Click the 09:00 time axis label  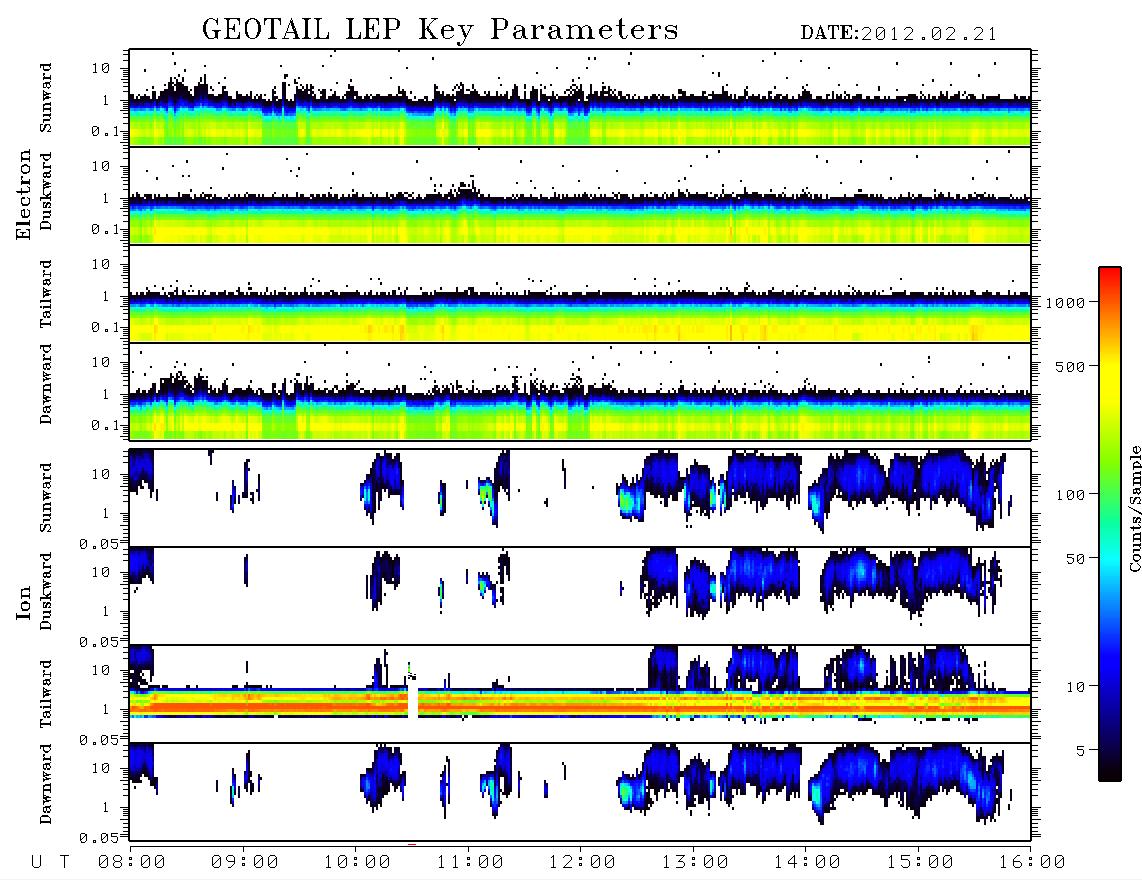[244, 863]
